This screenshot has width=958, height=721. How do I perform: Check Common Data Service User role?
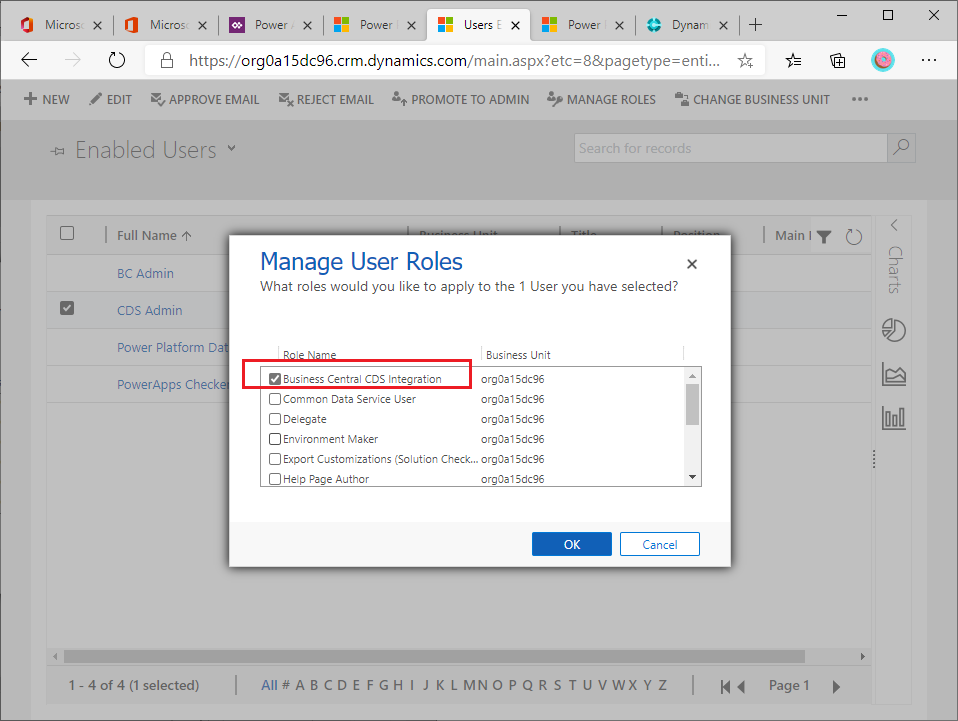click(275, 399)
